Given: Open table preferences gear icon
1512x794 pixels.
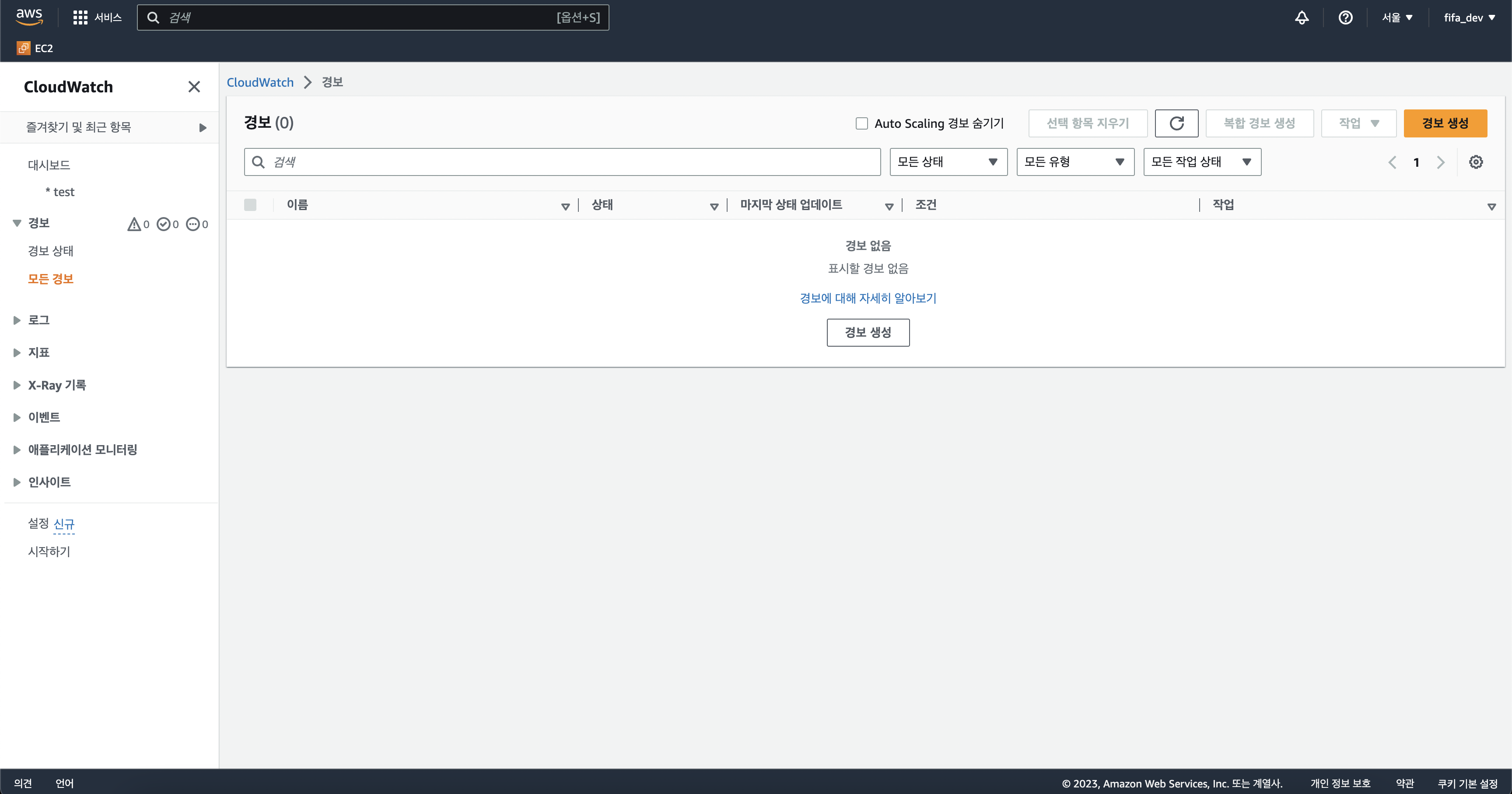Looking at the screenshot, I should pyautogui.click(x=1476, y=162).
